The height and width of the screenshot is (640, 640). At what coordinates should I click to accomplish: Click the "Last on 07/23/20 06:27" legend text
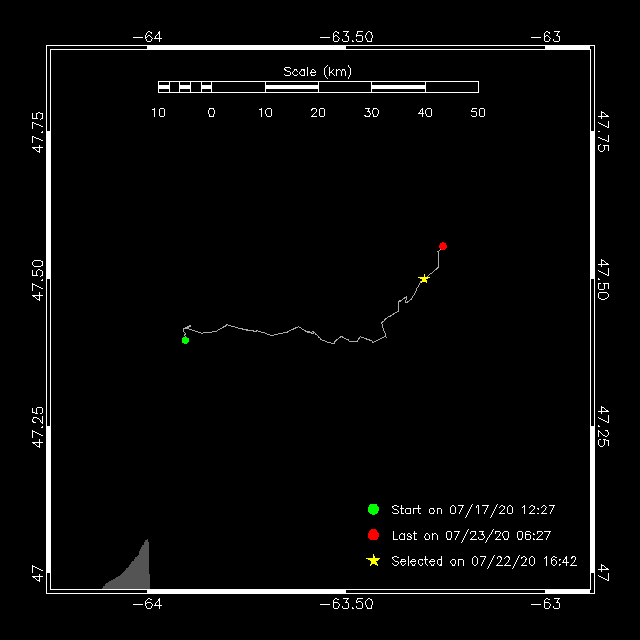point(471,536)
